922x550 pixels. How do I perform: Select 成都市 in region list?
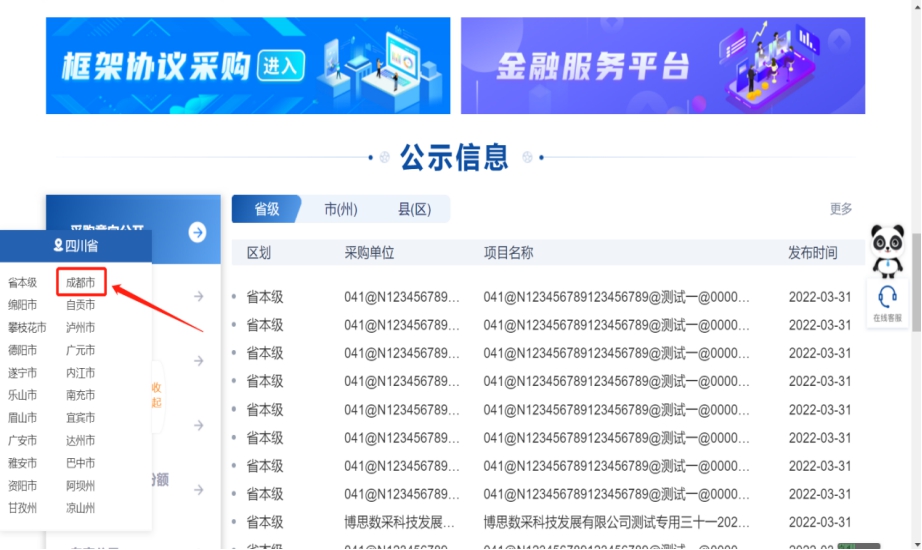click(80, 283)
